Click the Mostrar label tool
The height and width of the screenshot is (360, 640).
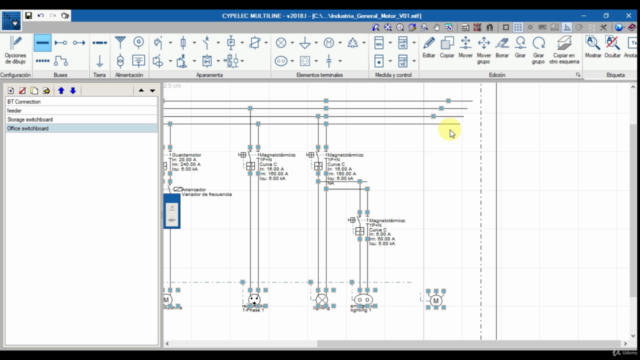pyautogui.click(x=593, y=47)
